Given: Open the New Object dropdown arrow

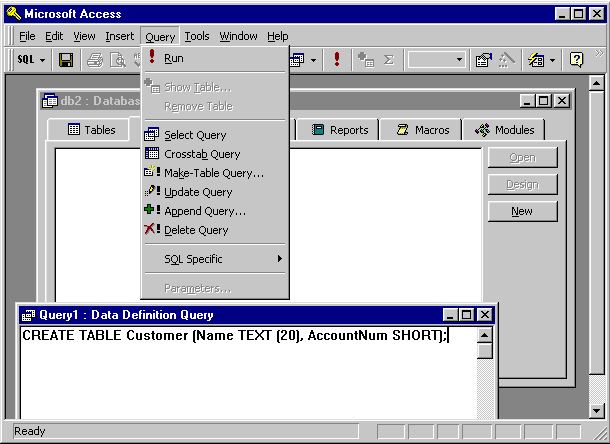Looking at the screenshot, I should (x=552, y=60).
